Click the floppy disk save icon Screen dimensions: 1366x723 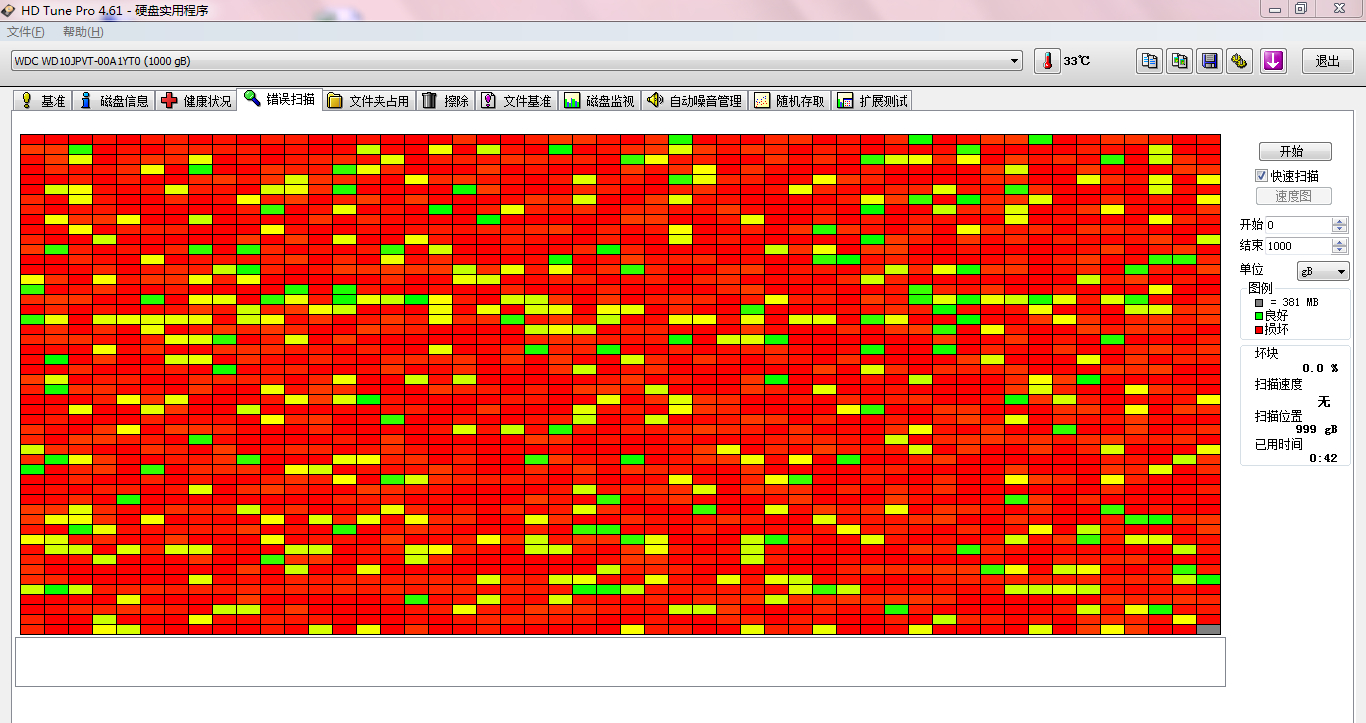1210,61
